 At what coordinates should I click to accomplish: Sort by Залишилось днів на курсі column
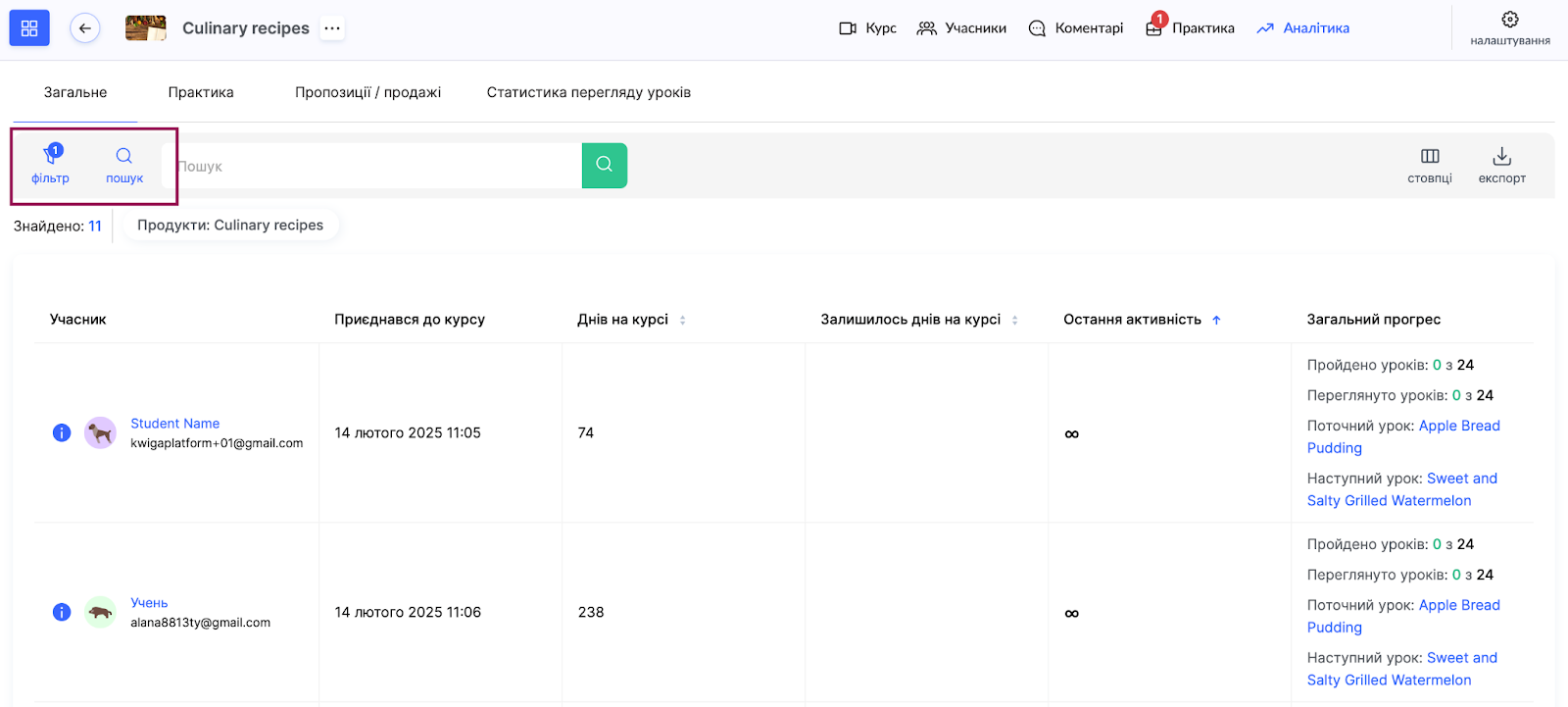point(1014,320)
